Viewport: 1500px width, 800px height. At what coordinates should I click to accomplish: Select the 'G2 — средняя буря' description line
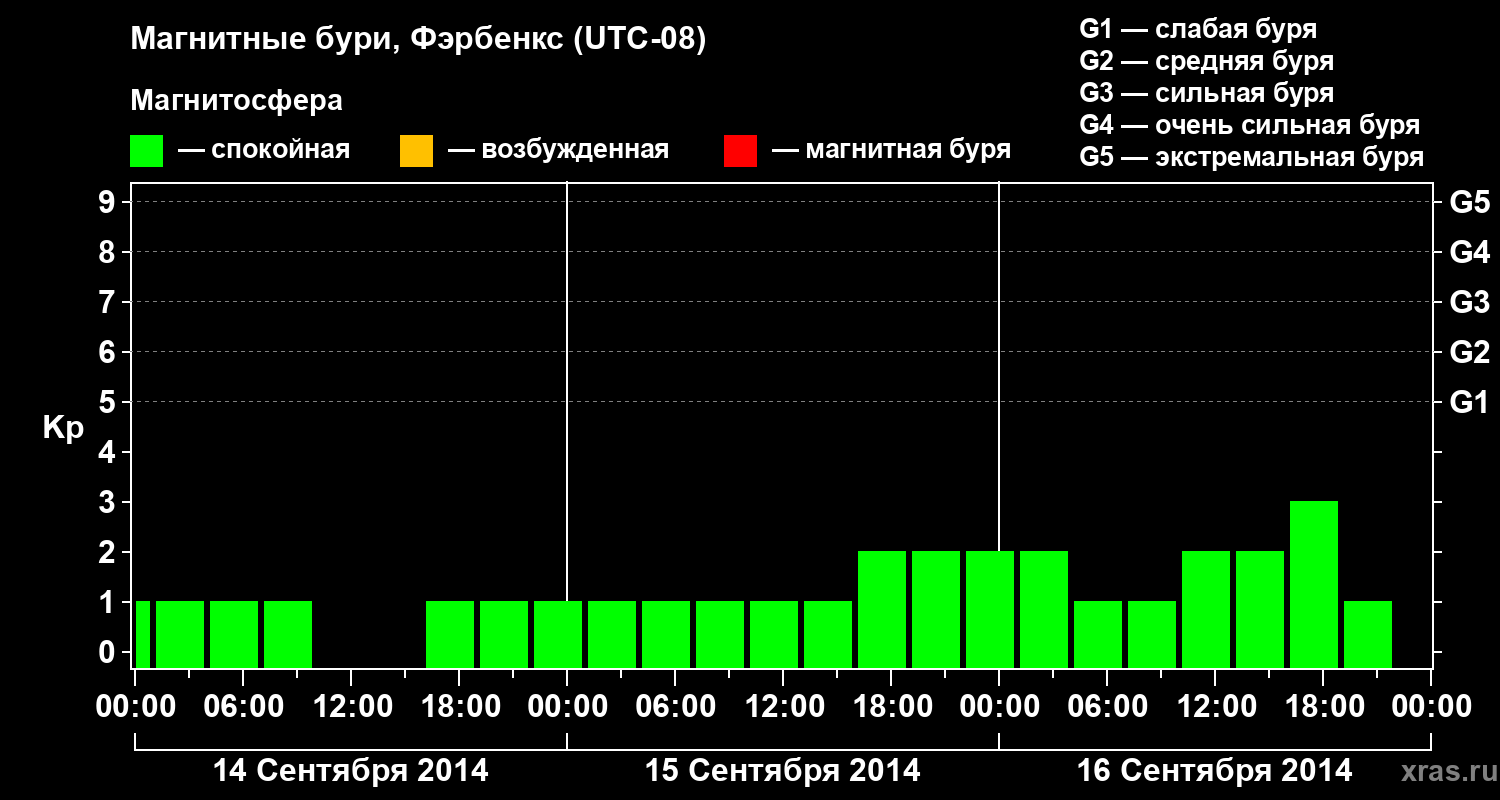tap(1207, 61)
